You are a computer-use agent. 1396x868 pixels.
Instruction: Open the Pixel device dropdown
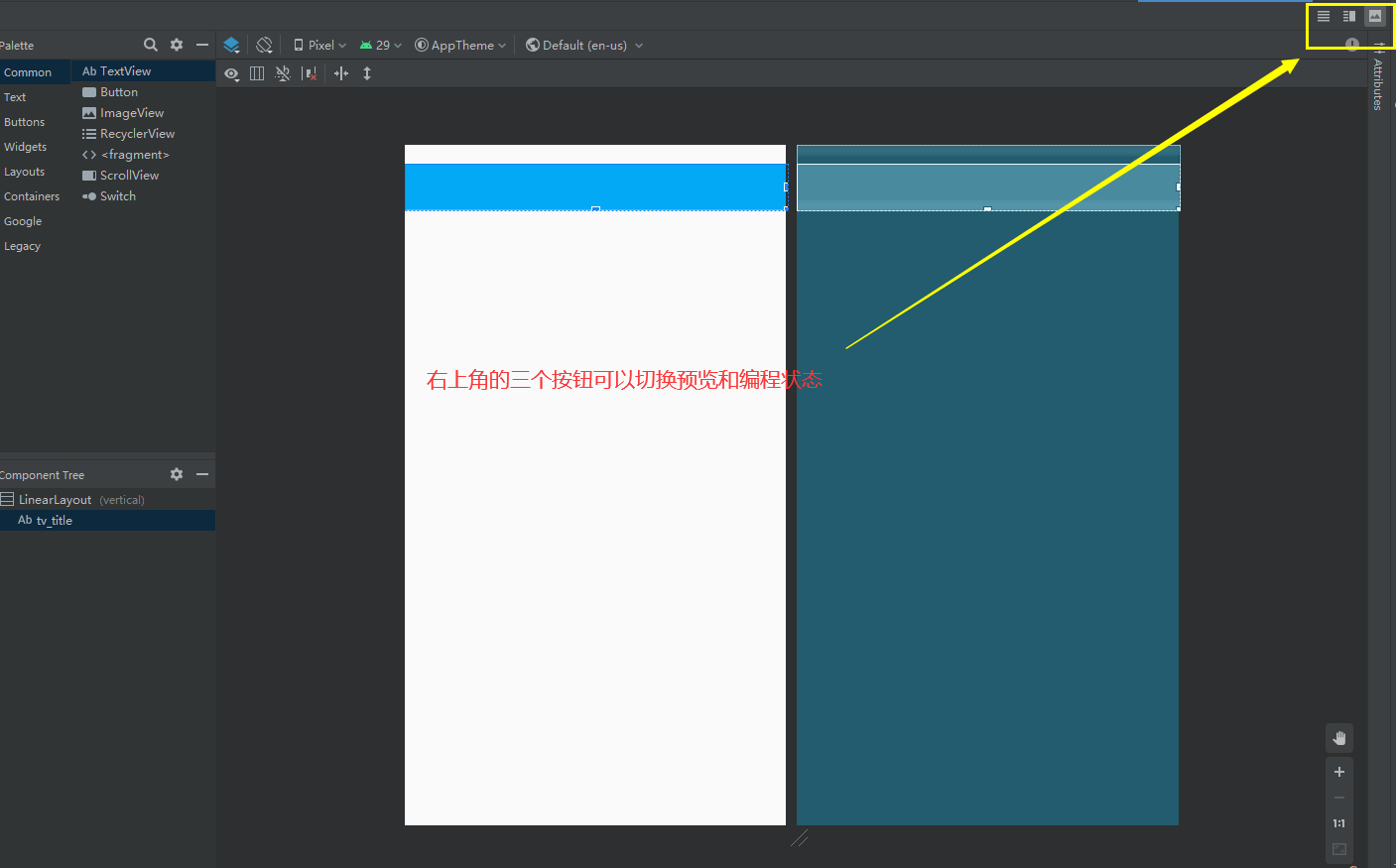point(319,45)
